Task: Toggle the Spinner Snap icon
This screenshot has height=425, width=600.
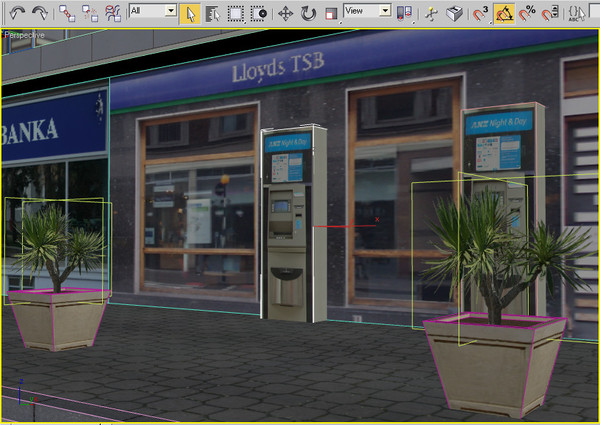Action: (x=550, y=14)
